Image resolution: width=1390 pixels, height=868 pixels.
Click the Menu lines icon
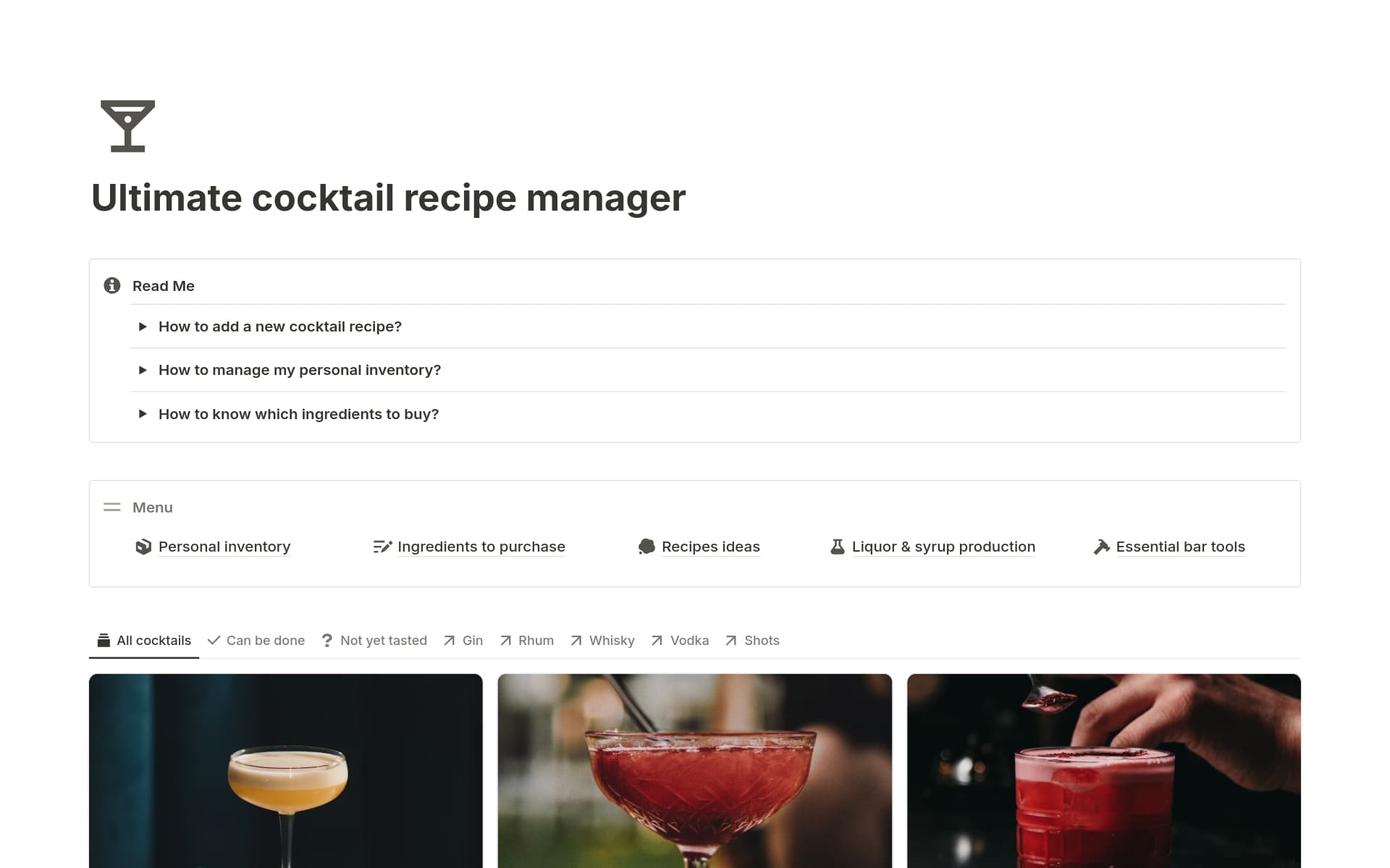tap(112, 507)
